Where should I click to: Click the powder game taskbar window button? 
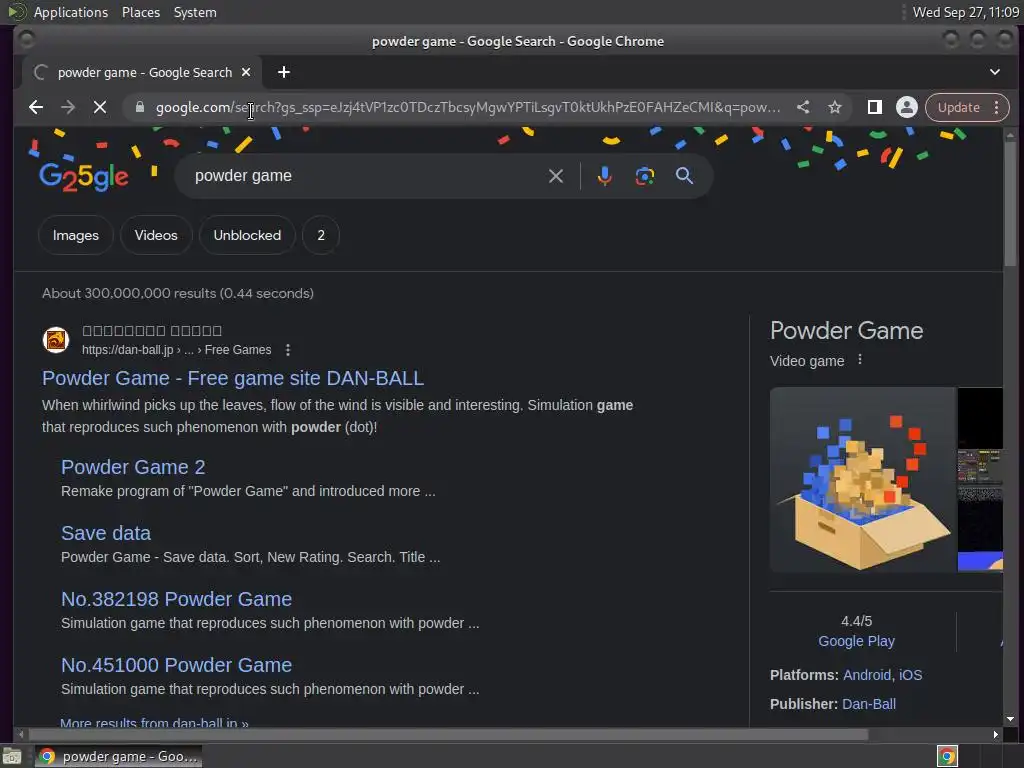pyautogui.click(x=119, y=756)
